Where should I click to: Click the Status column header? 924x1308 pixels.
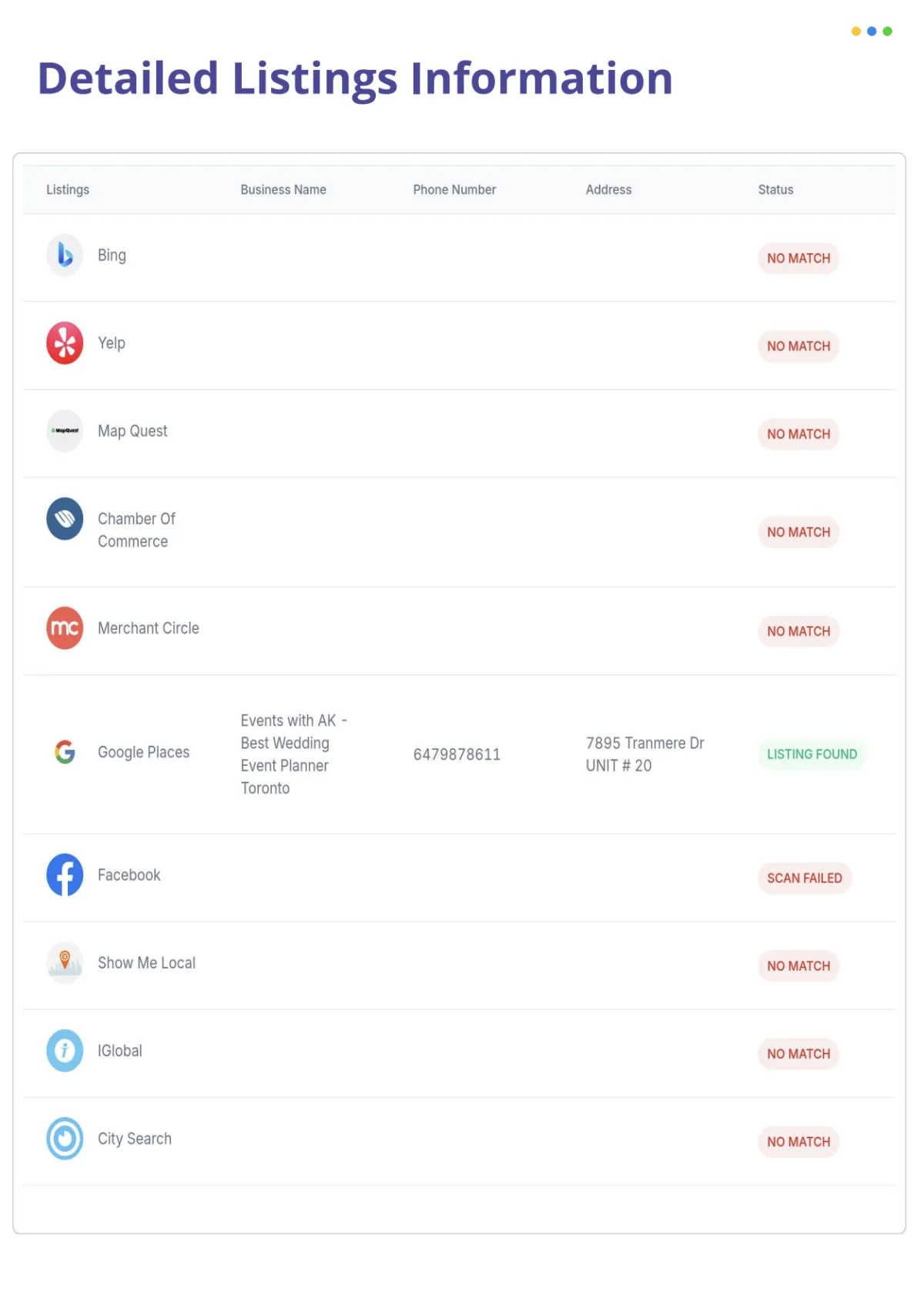coord(775,189)
